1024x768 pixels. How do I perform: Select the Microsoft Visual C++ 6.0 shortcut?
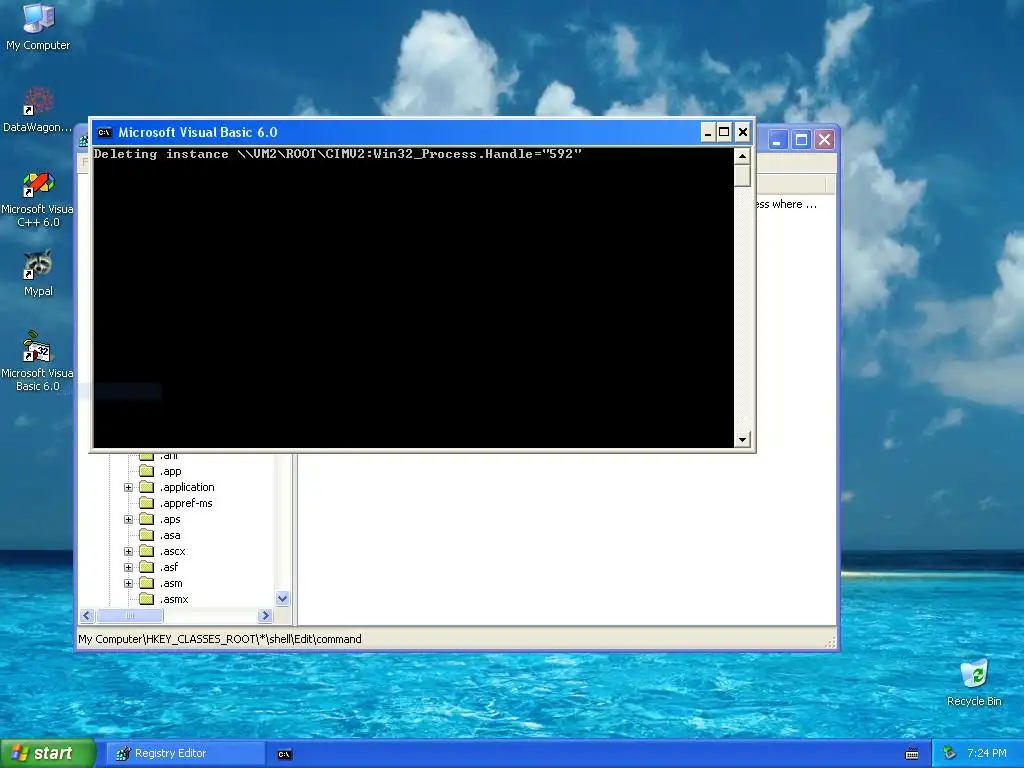38,199
